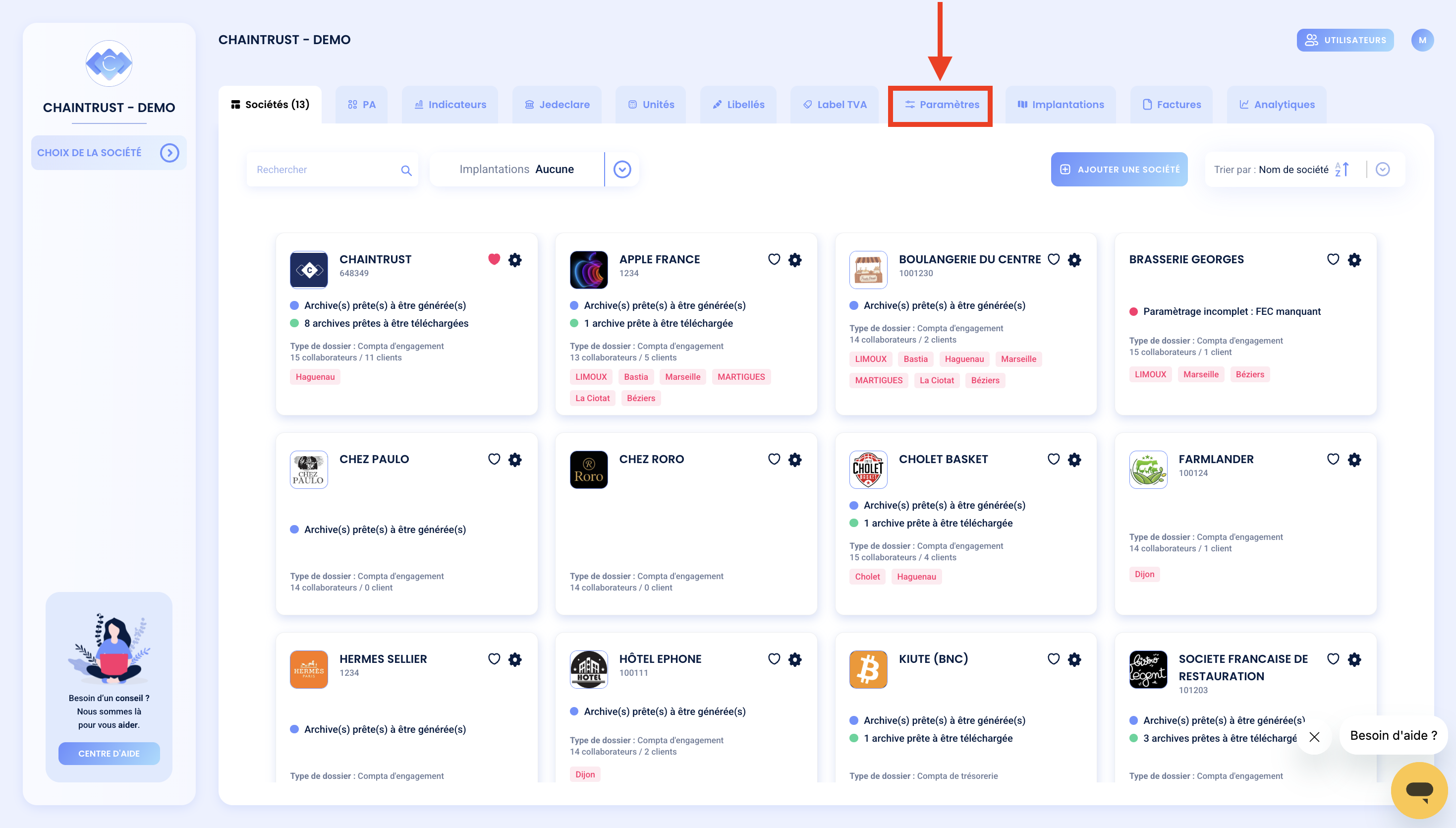Click the Cholet Basket logo thumbnail
Screen dimensions: 1456x828
(868, 470)
